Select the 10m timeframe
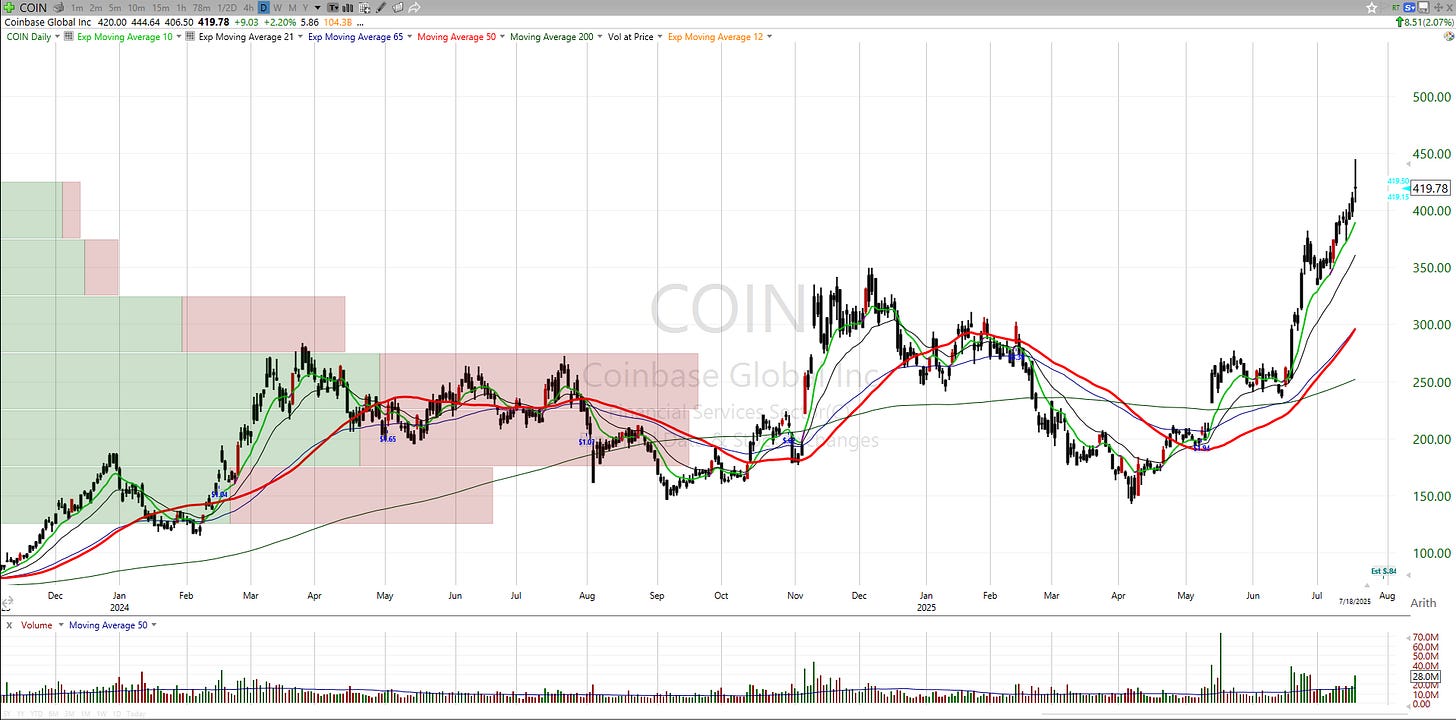Screen dimensions: 1456x720 point(137,7)
